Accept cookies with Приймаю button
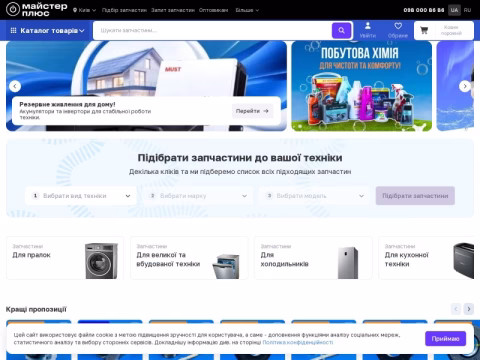This screenshot has height=360, width=480. (445, 339)
